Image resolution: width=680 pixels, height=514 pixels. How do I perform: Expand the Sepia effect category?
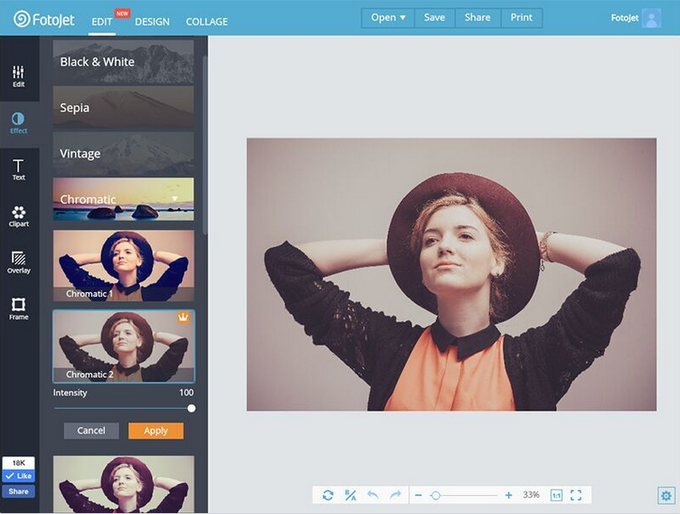coord(124,108)
